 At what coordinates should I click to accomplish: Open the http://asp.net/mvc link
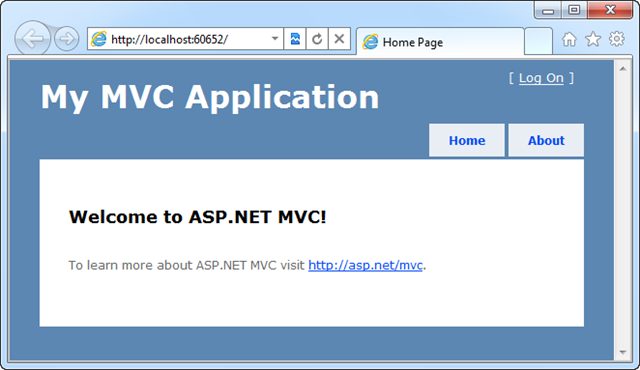pos(365,265)
